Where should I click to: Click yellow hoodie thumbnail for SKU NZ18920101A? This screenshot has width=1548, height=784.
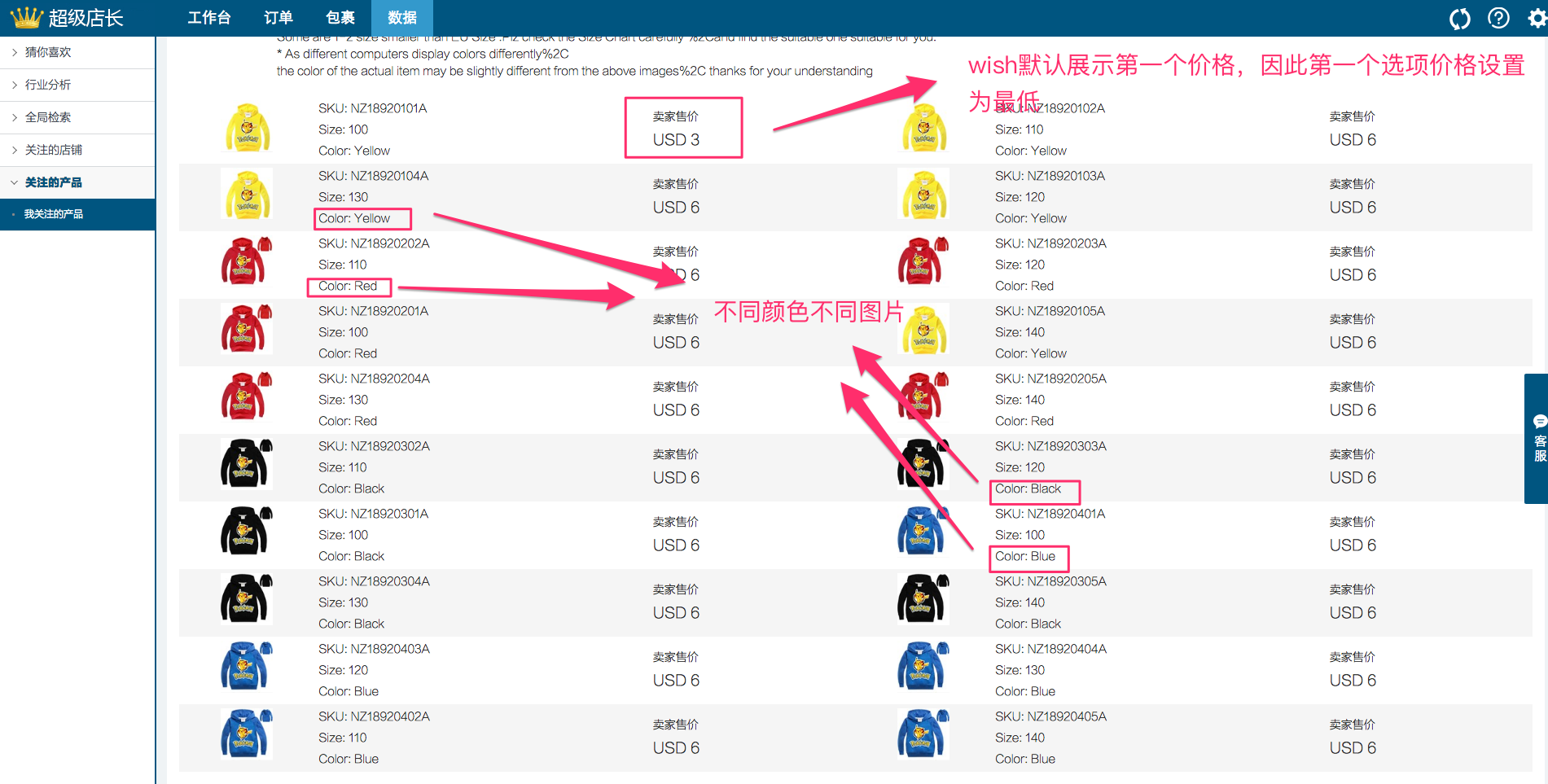point(247,128)
